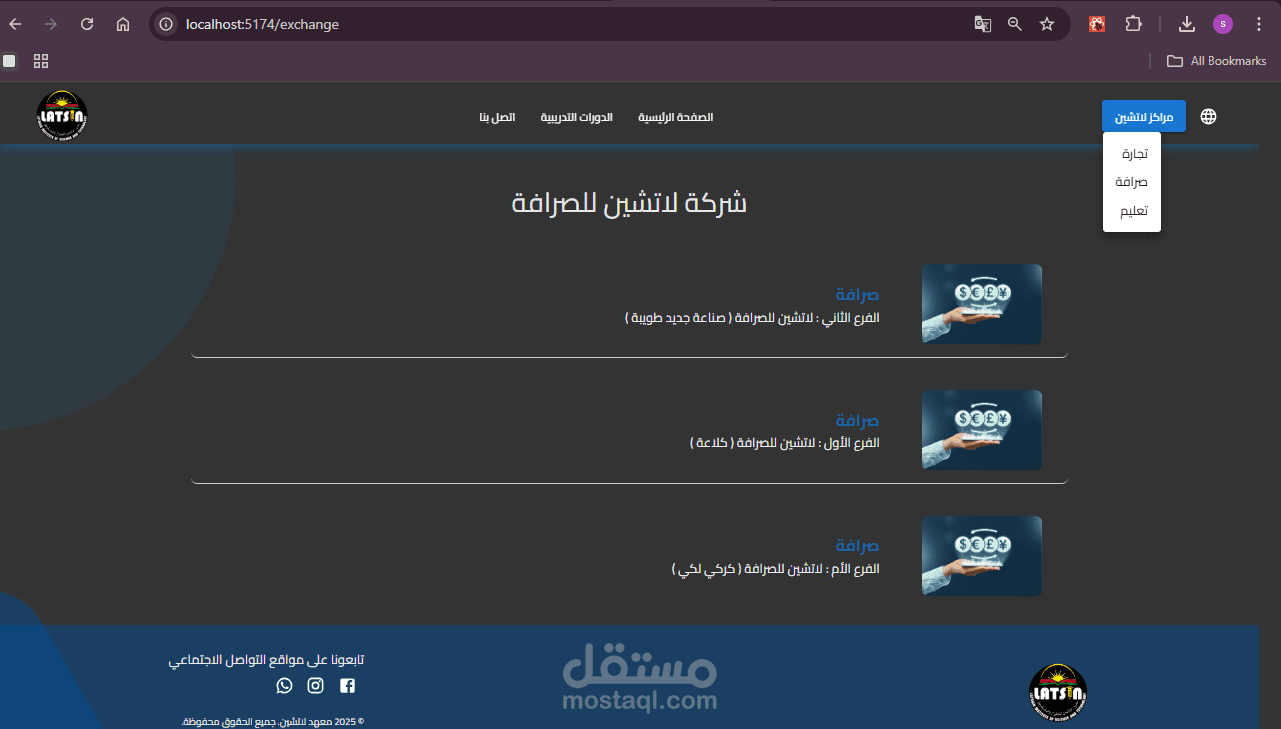Click صرافة heading of الفرع الأول card

(x=857, y=421)
